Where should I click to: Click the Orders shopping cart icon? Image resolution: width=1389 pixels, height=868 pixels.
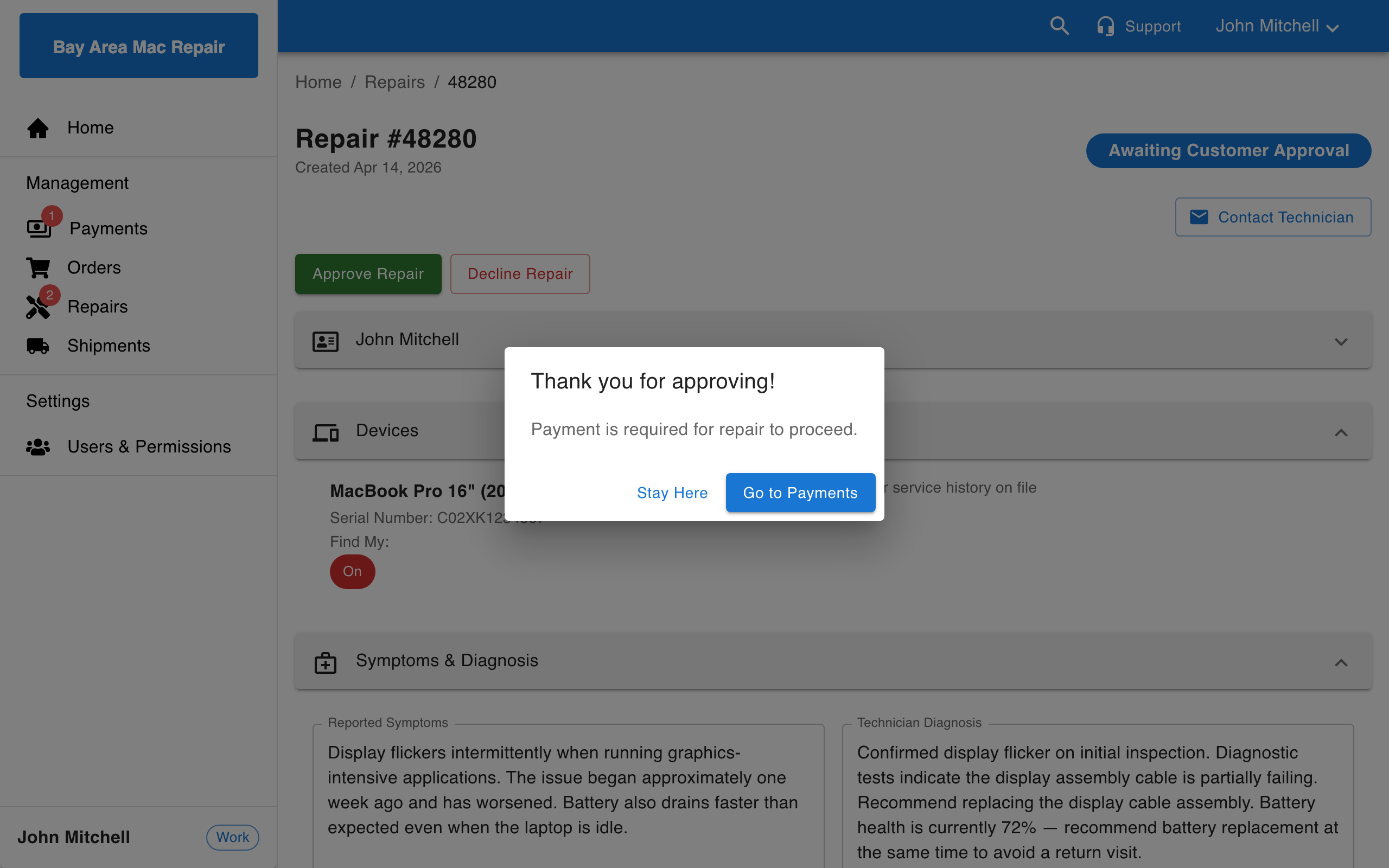click(38, 267)
